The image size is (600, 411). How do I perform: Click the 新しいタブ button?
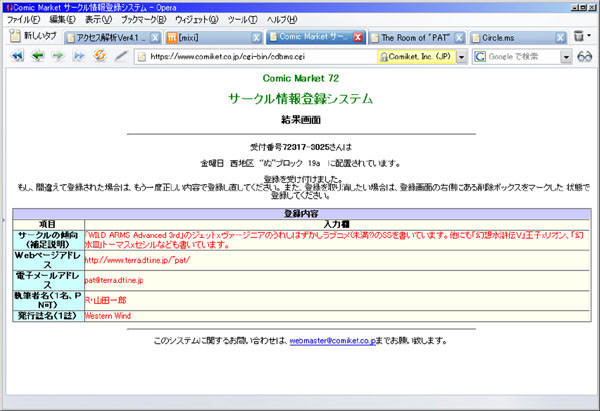coord(34,36)
